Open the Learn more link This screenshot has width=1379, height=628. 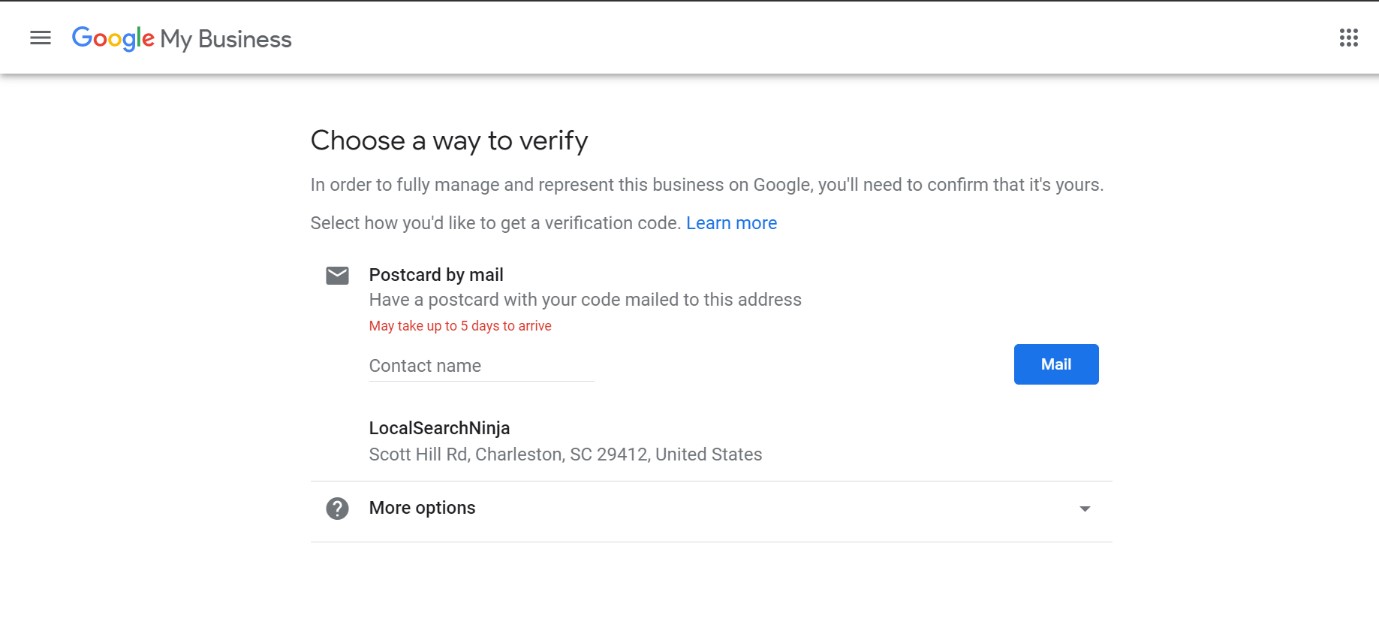click(x=731, y=223)
